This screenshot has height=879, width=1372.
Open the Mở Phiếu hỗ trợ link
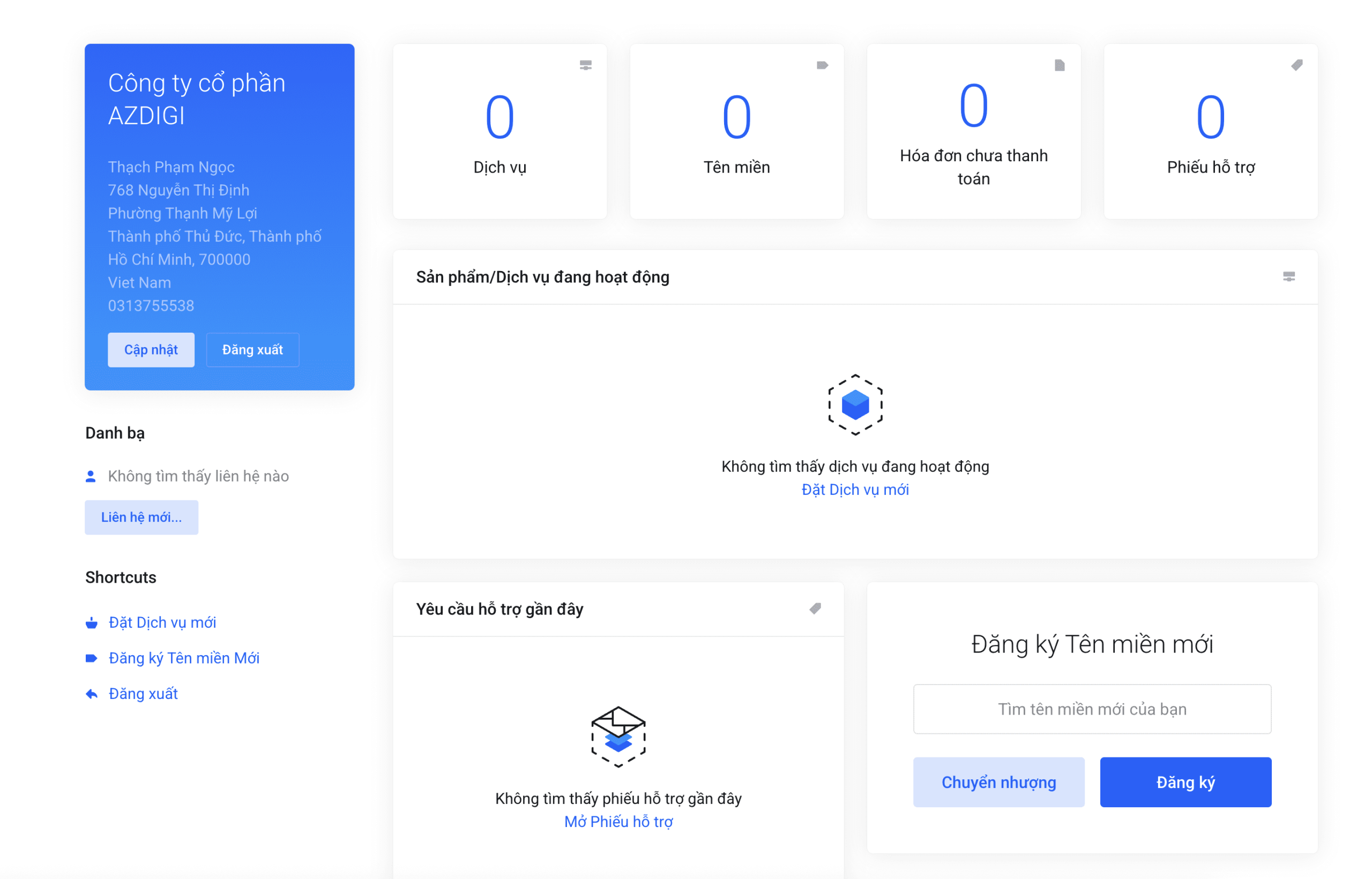tap(618, 821)
